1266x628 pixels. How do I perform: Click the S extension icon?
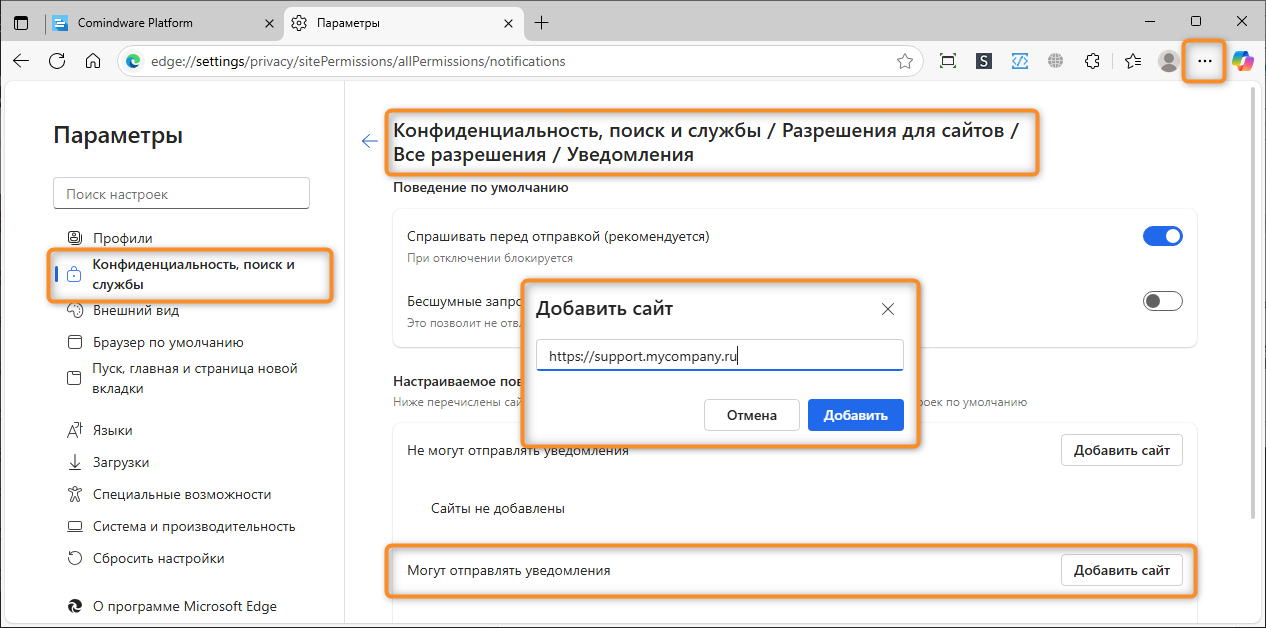pyautogui.click(x=984, y=61)
